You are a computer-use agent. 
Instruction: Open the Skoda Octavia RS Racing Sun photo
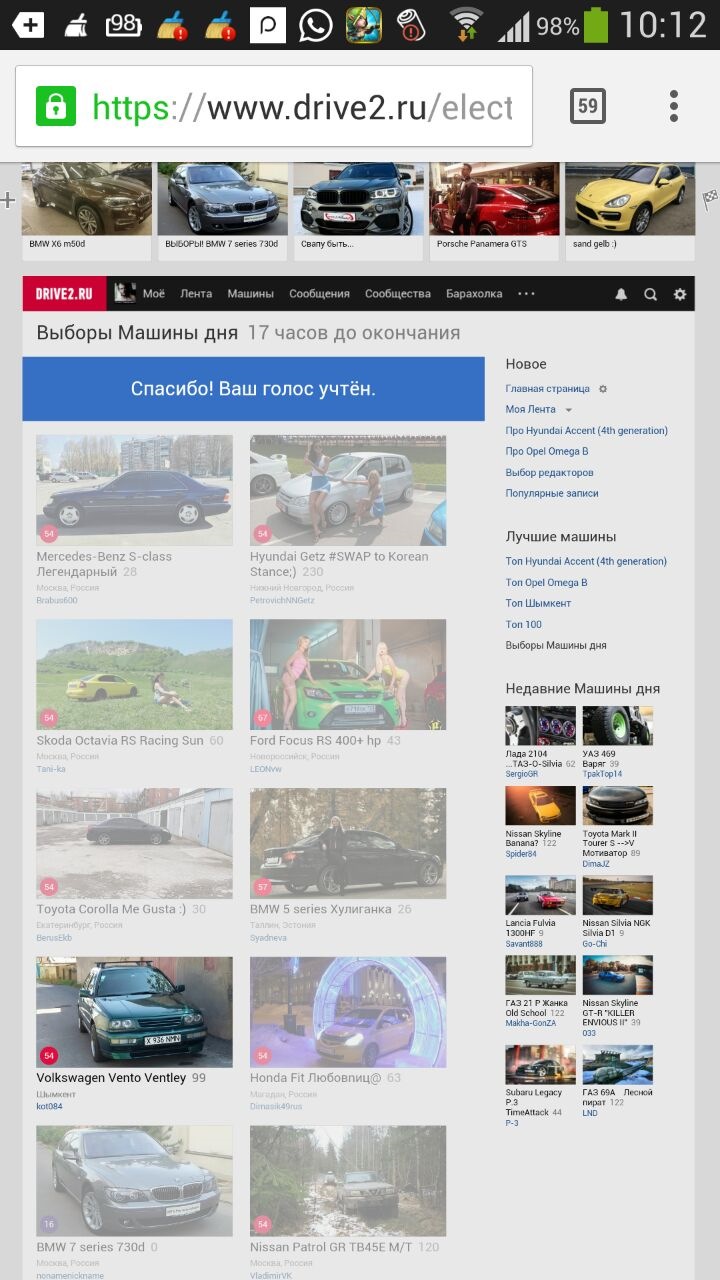[x=134, y=675]
